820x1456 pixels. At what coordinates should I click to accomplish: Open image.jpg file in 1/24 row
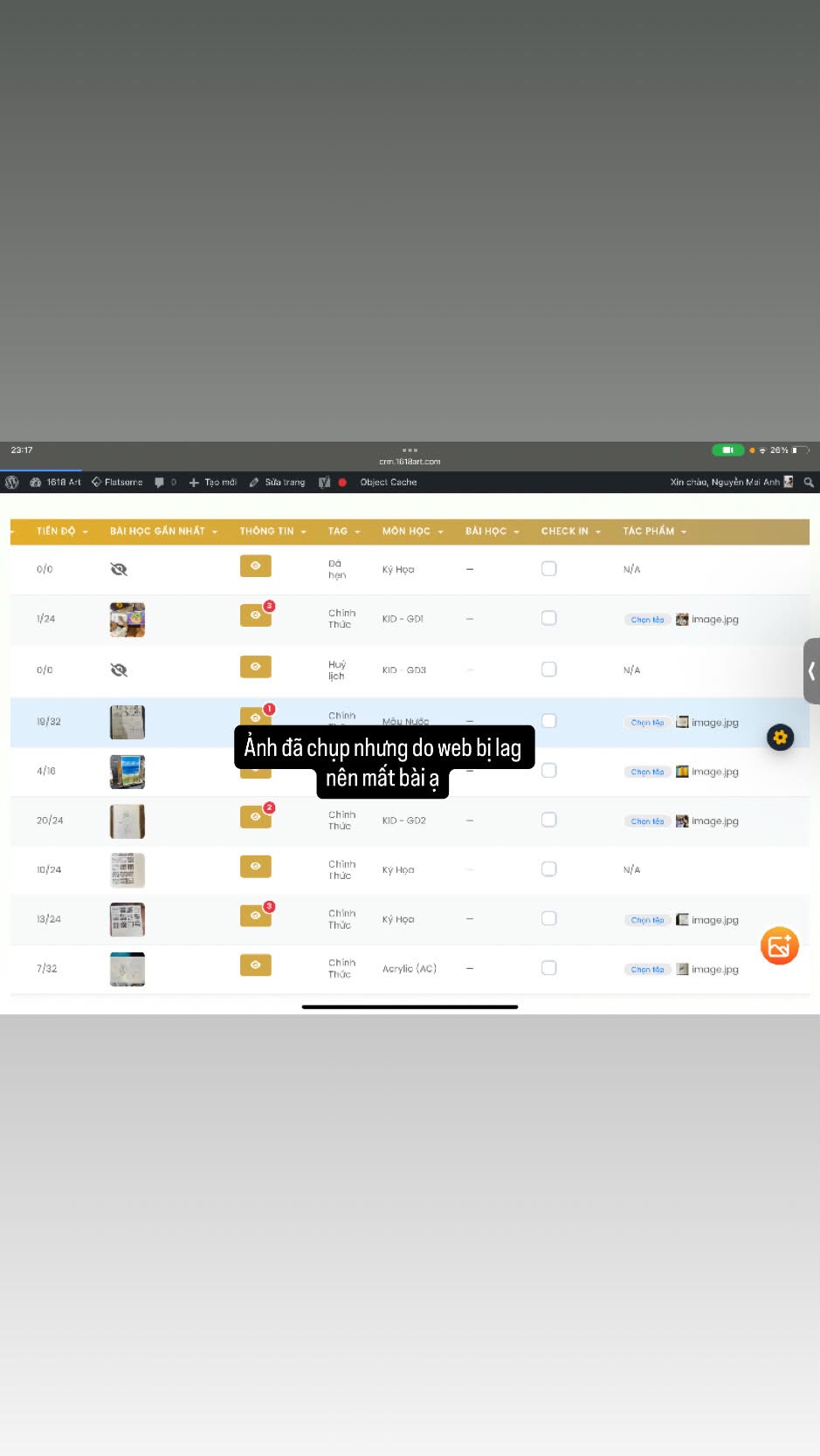[x=707, y=620]
